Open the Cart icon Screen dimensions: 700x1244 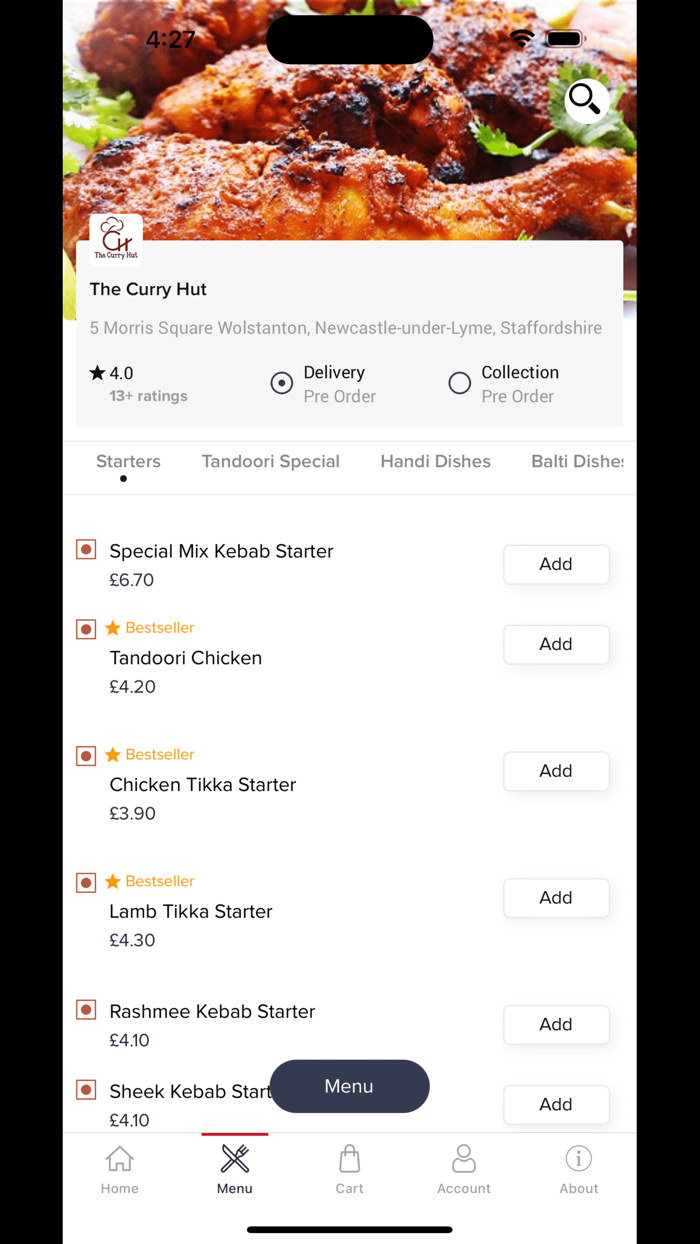point(349,1168)
